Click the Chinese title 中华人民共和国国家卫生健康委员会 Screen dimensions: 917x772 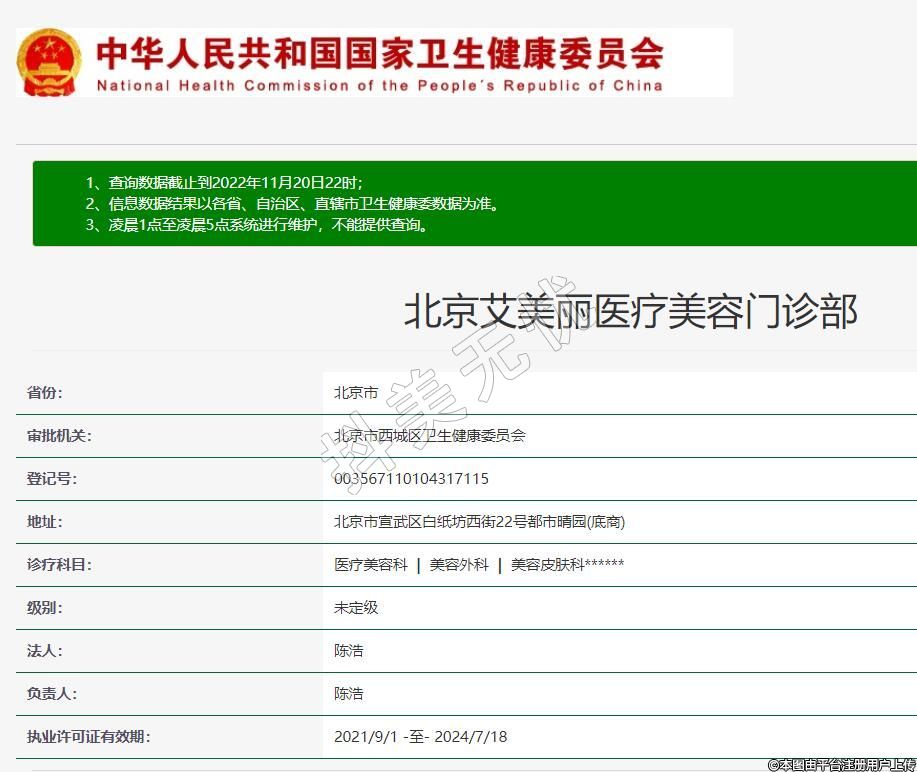coord(379,53)
